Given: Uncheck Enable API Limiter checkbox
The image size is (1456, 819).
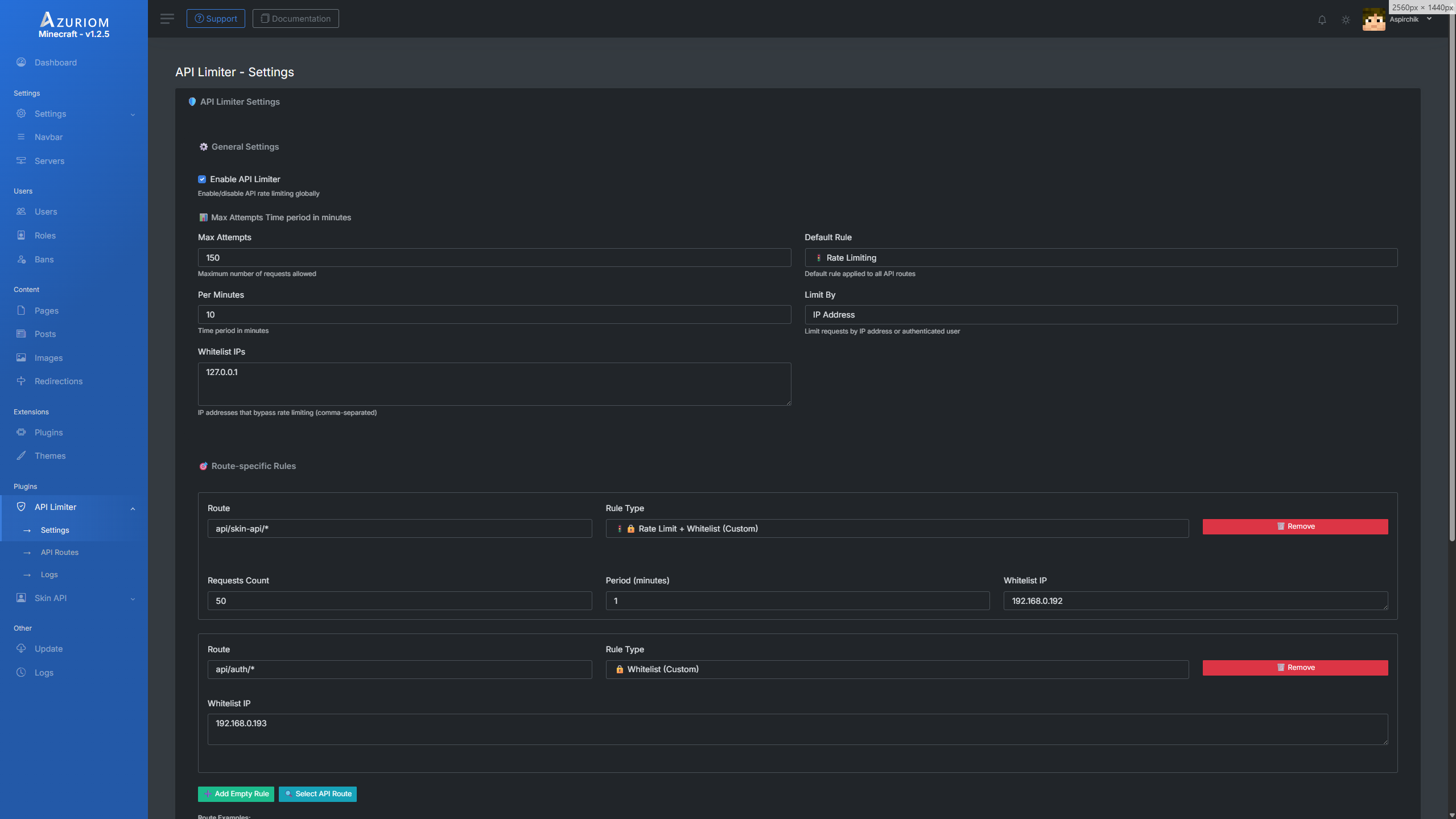Looking at the screenshot, I should click(202, 179).
